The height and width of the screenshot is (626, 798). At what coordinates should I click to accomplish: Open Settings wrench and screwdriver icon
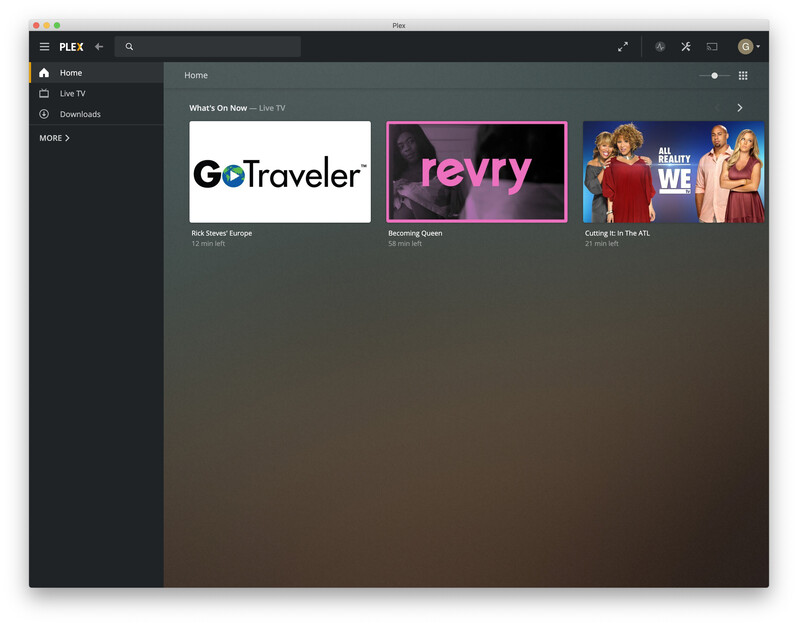tap(686, 47)
